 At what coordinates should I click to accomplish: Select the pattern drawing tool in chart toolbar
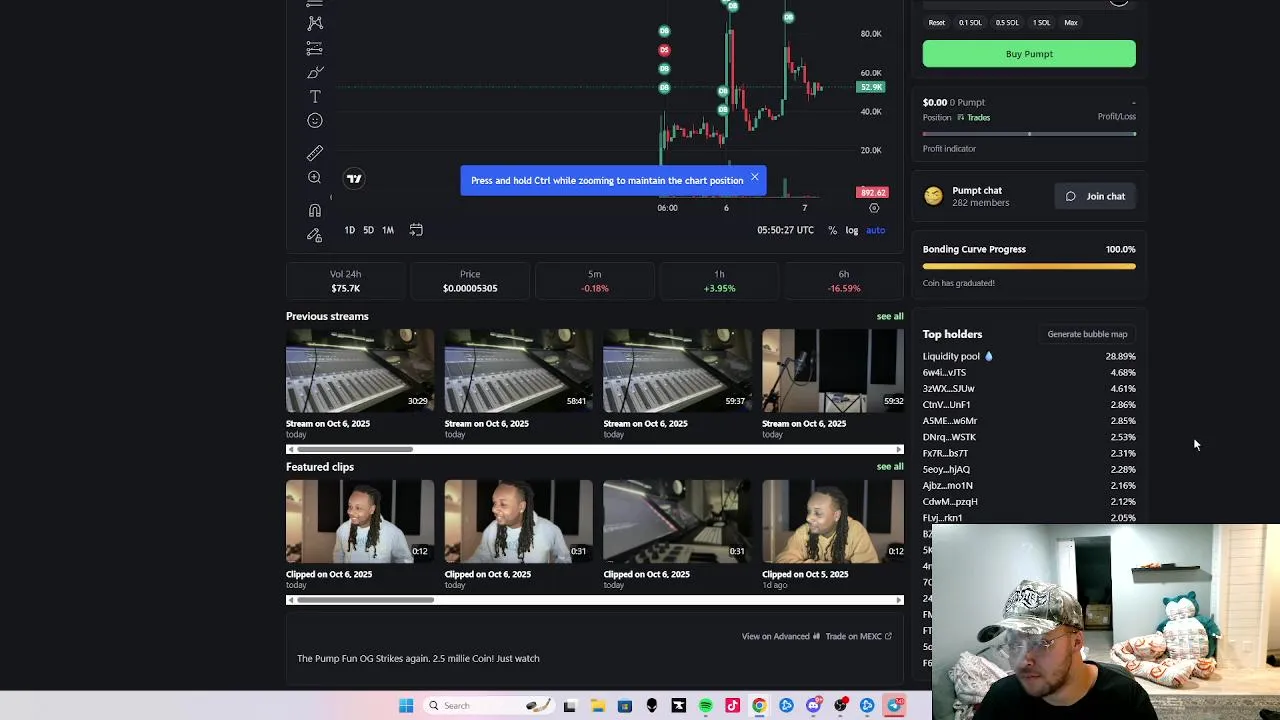coord(315,22)
